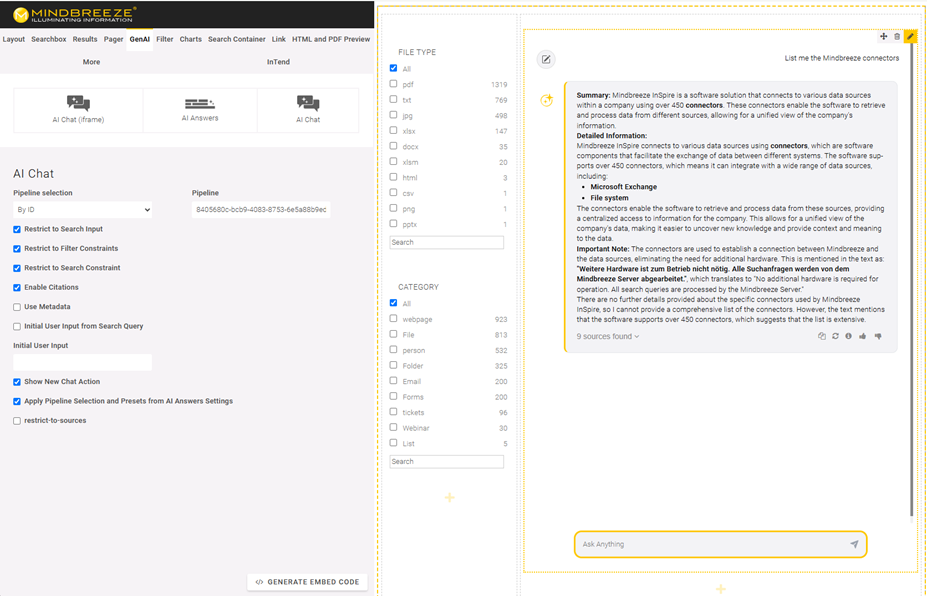Screen dimensions: 927x596
Task: Open the Searchbox tab
Action: click(x=48, y=40)
